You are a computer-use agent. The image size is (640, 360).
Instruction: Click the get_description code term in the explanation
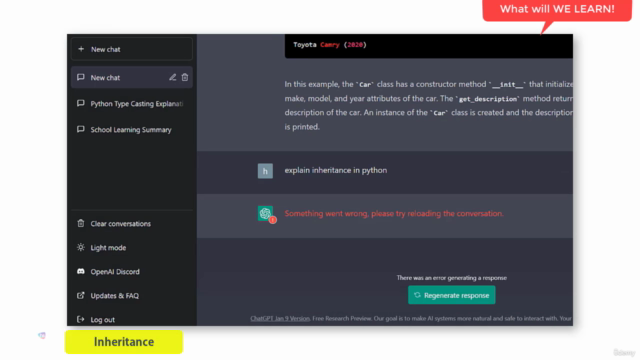pos(488,99)
